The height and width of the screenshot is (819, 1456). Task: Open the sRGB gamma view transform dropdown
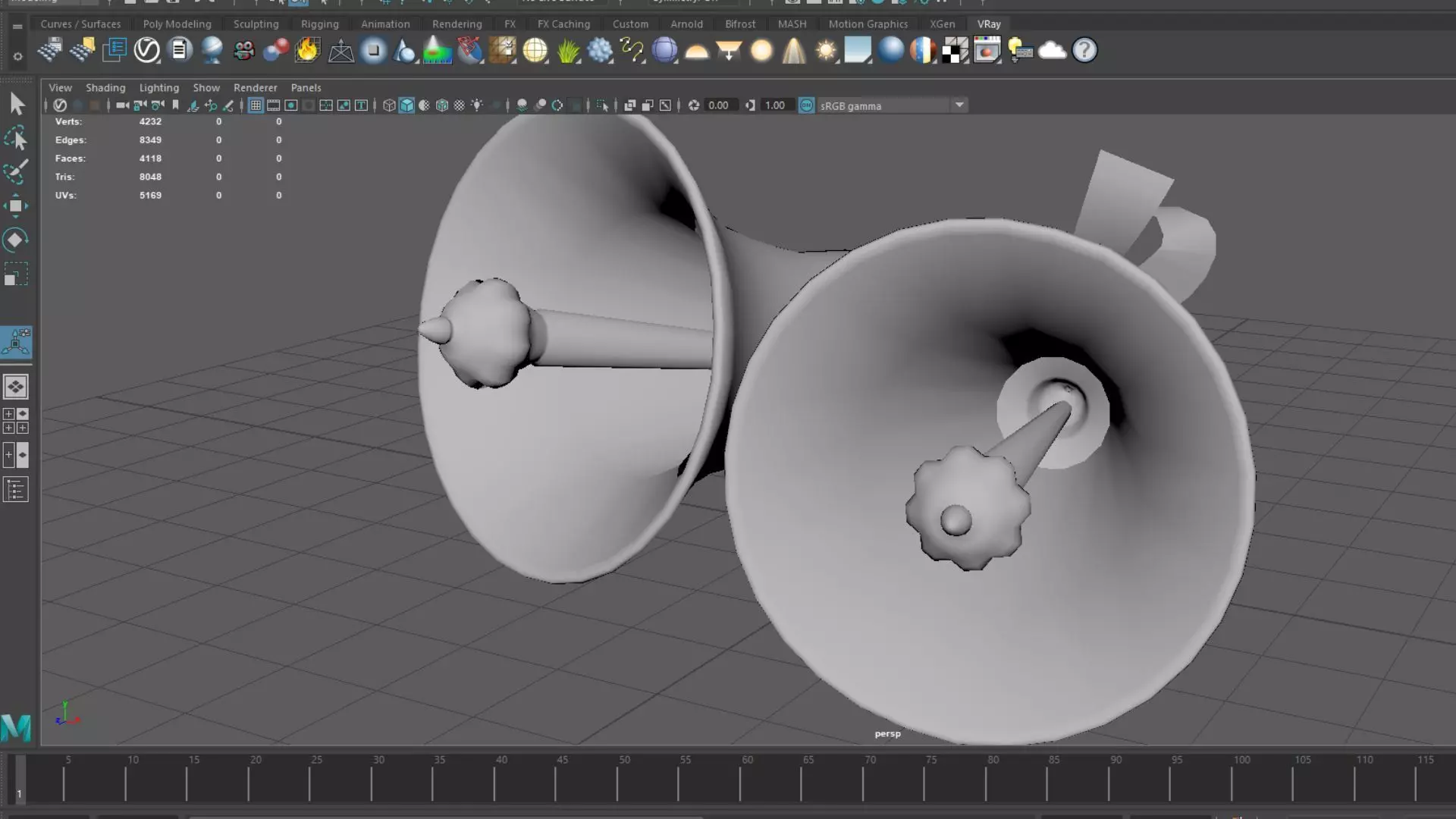pyautogui.click(x=959, y=105)
